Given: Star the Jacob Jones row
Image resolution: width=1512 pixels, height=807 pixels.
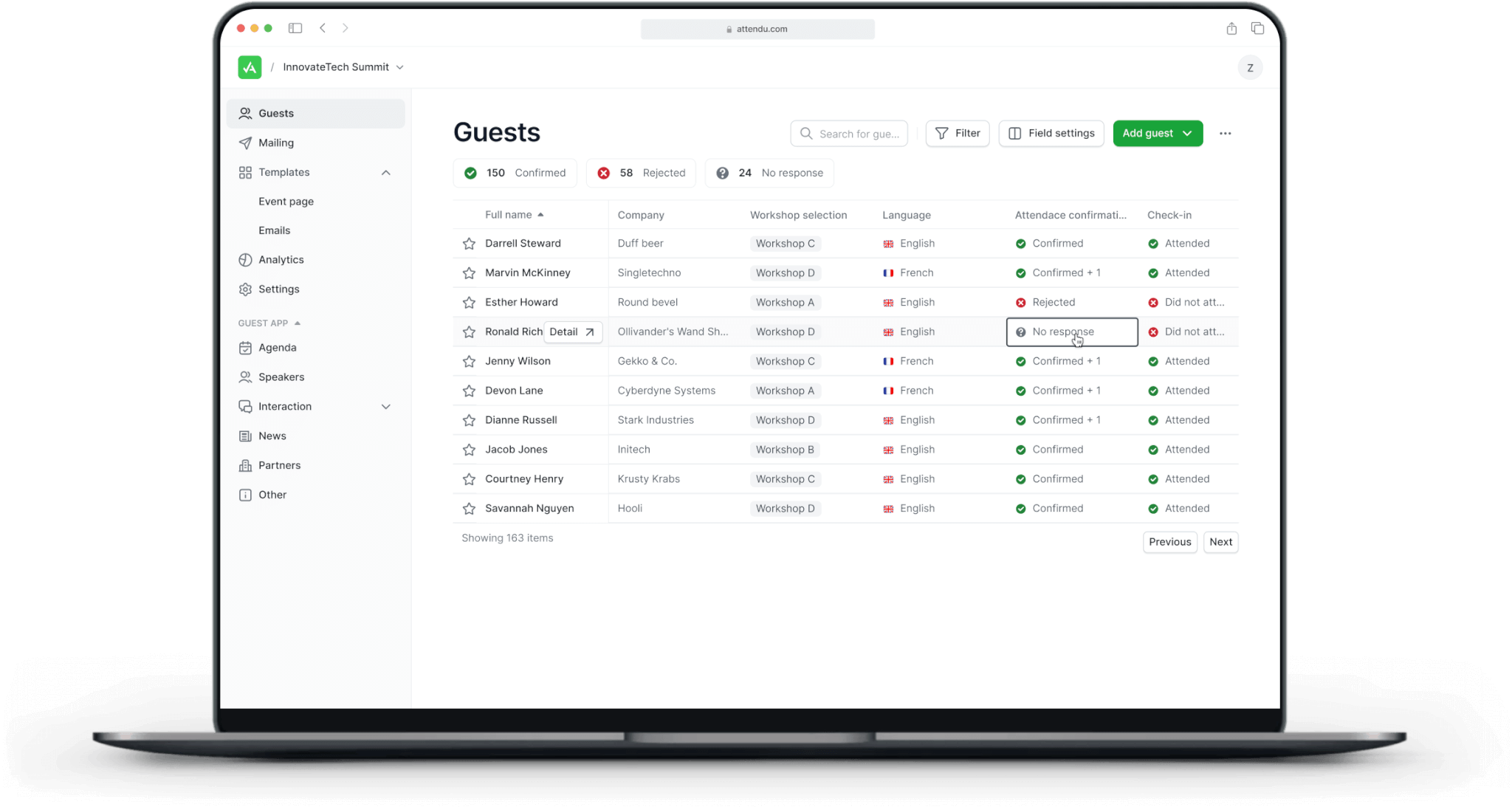Looking at the screenshot, I should click(x=469, y=450).
